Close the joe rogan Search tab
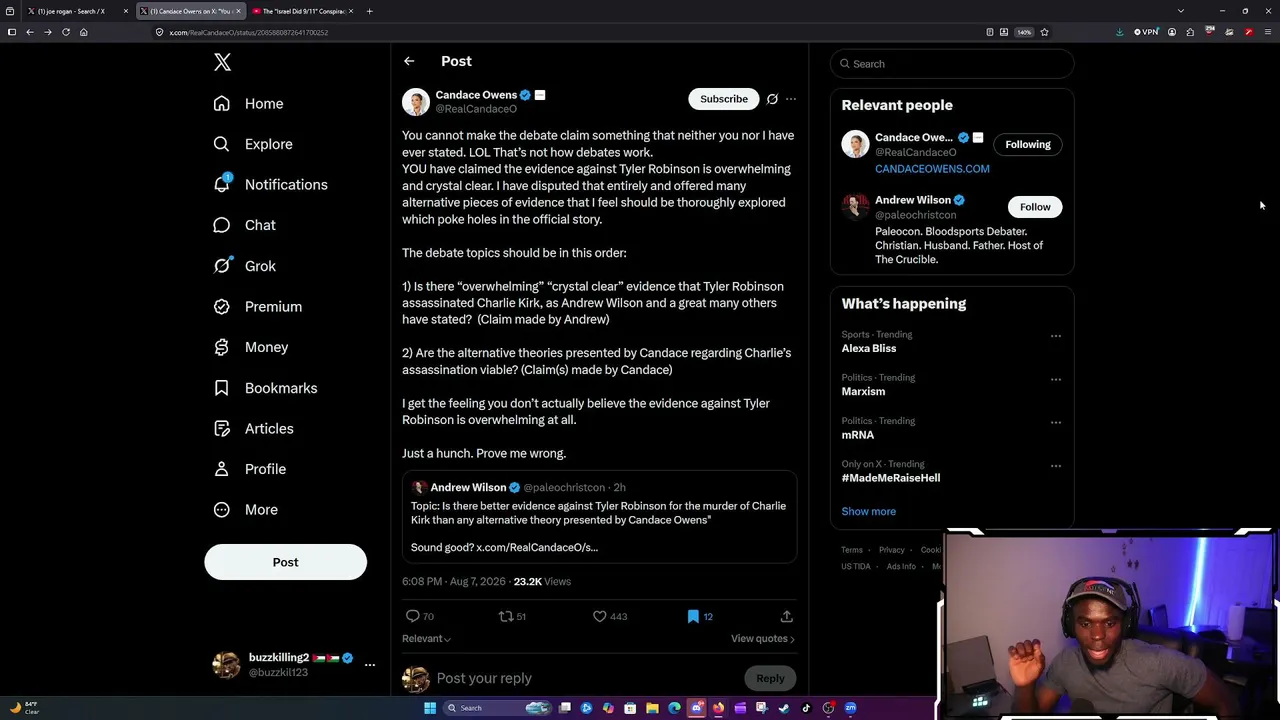The width and height of the screenshot is (1280, 720). 126,11
